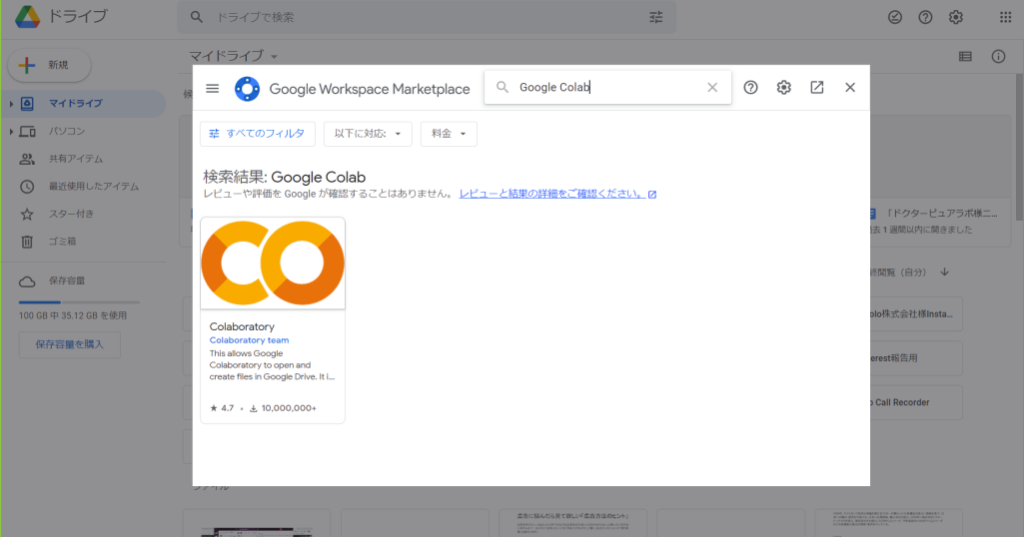Select マイドライブ in the sidebar
The width and height of the screenshot is (1024, 537).
[x=83, y=104]
